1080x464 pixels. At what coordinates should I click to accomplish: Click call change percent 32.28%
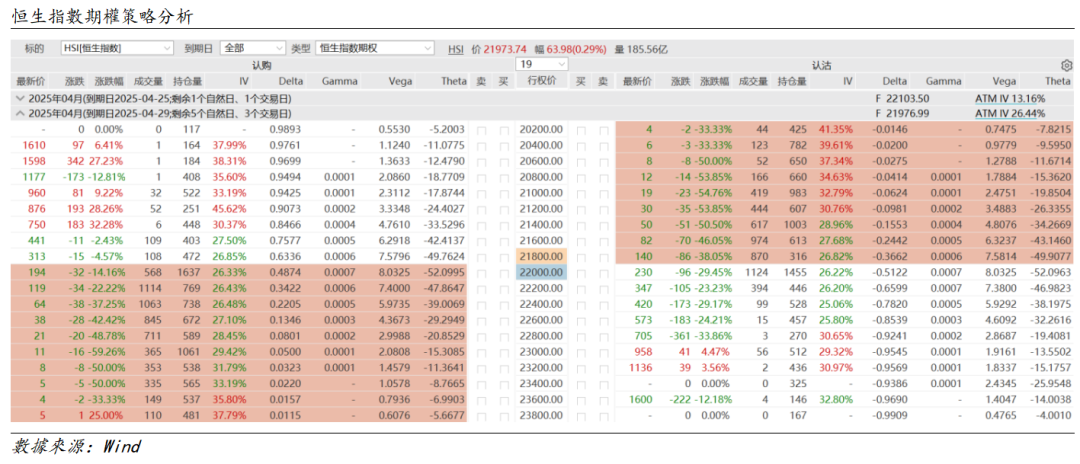tap(107, 224)
